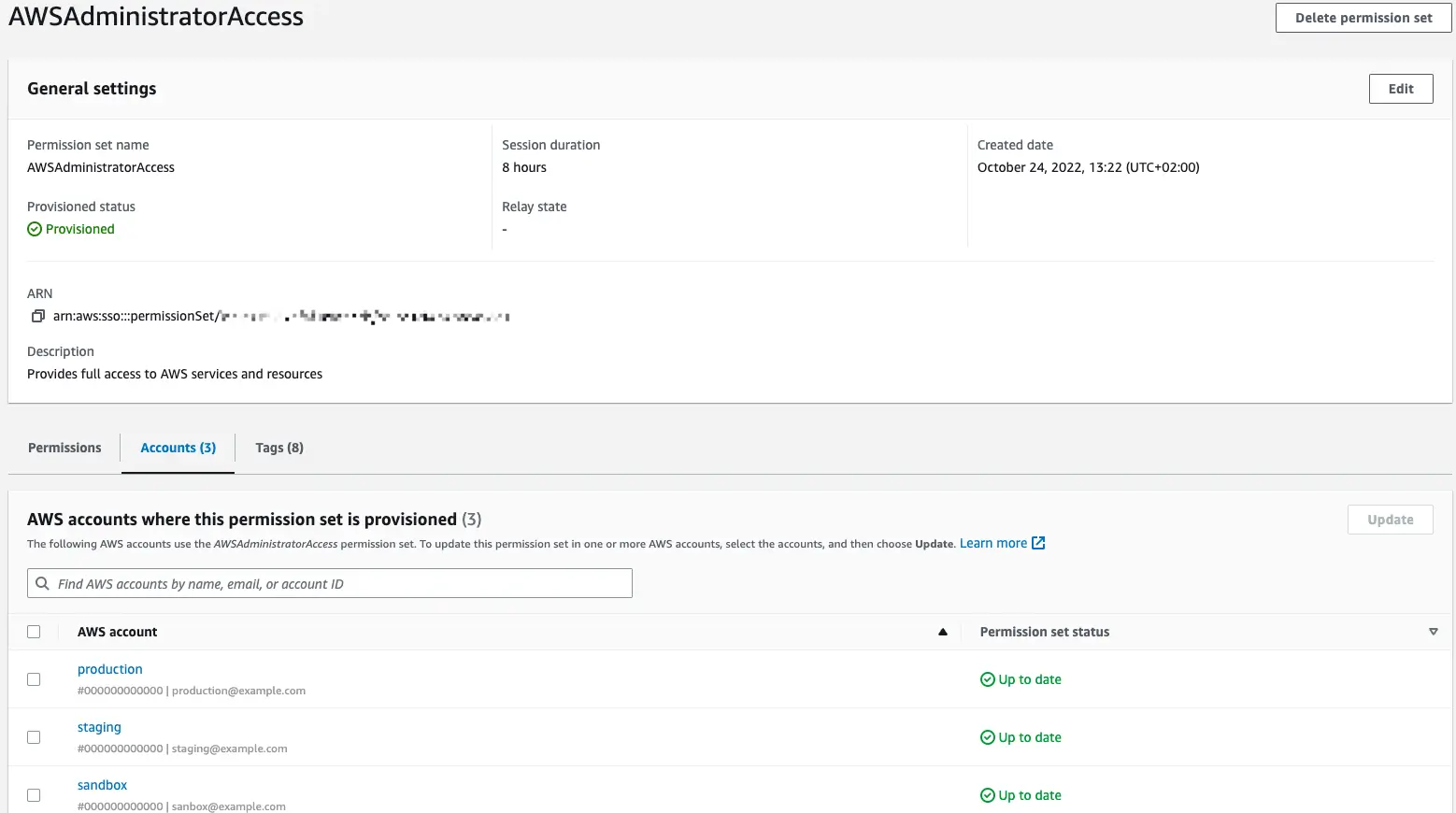Screen dimensions: 1456x813
Task: Open the staging account link
Action: point(99,727)
